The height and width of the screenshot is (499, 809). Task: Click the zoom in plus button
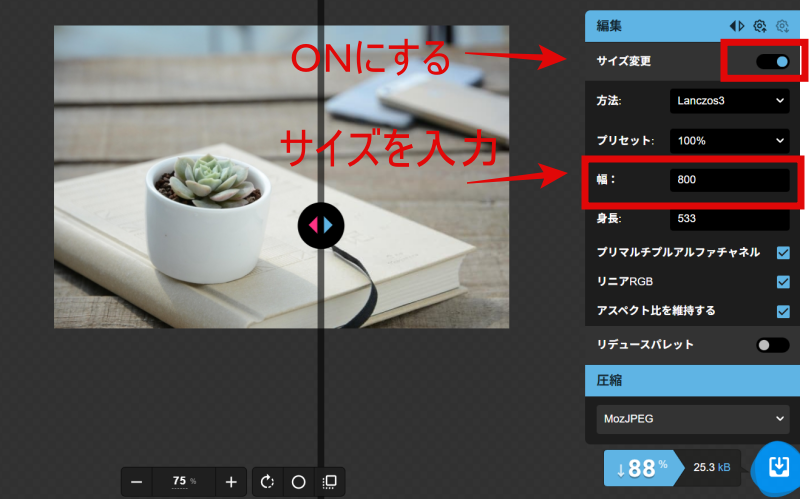click(x=231, y=482)
